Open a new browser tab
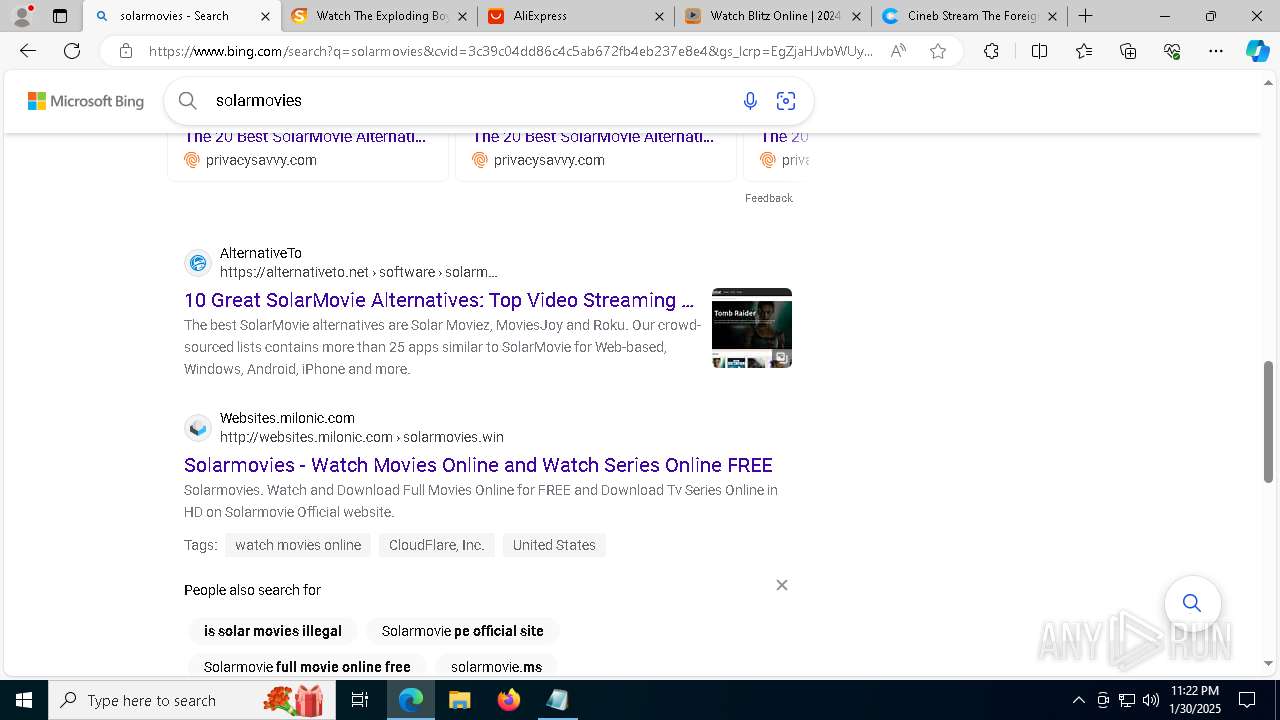 point(1085,16)
